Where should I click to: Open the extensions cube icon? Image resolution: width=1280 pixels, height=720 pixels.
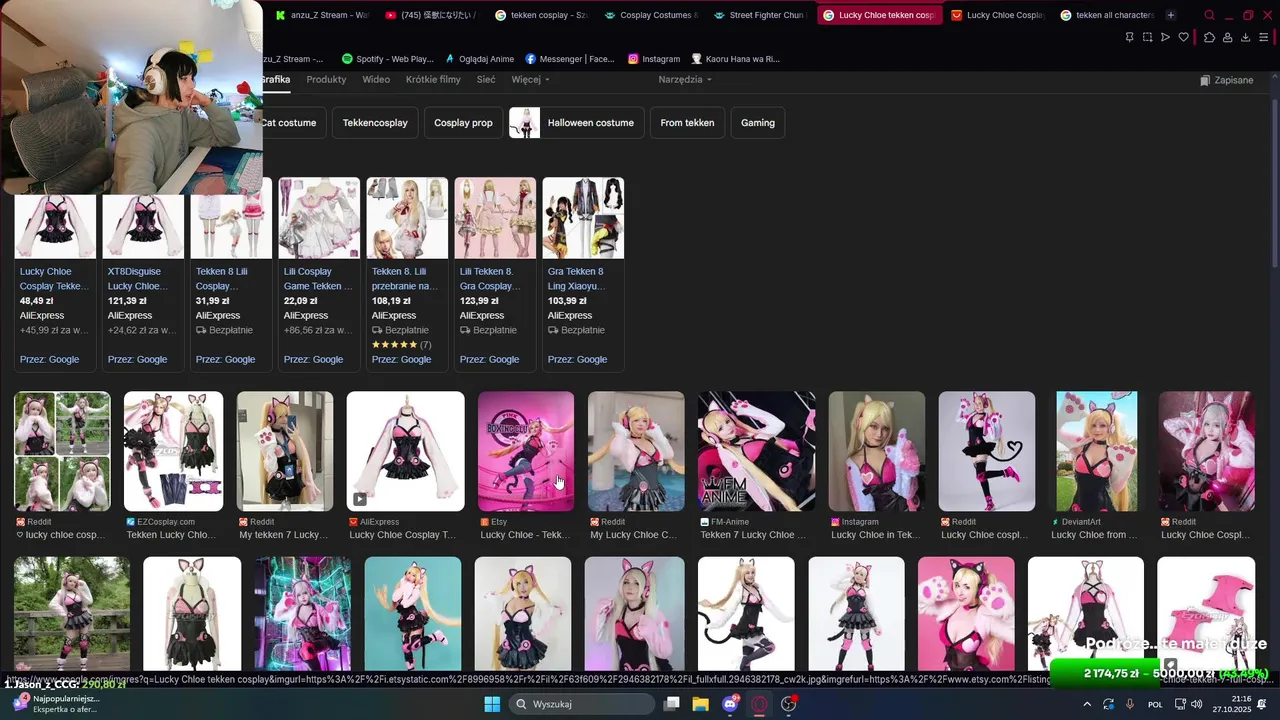point(1209,37)
